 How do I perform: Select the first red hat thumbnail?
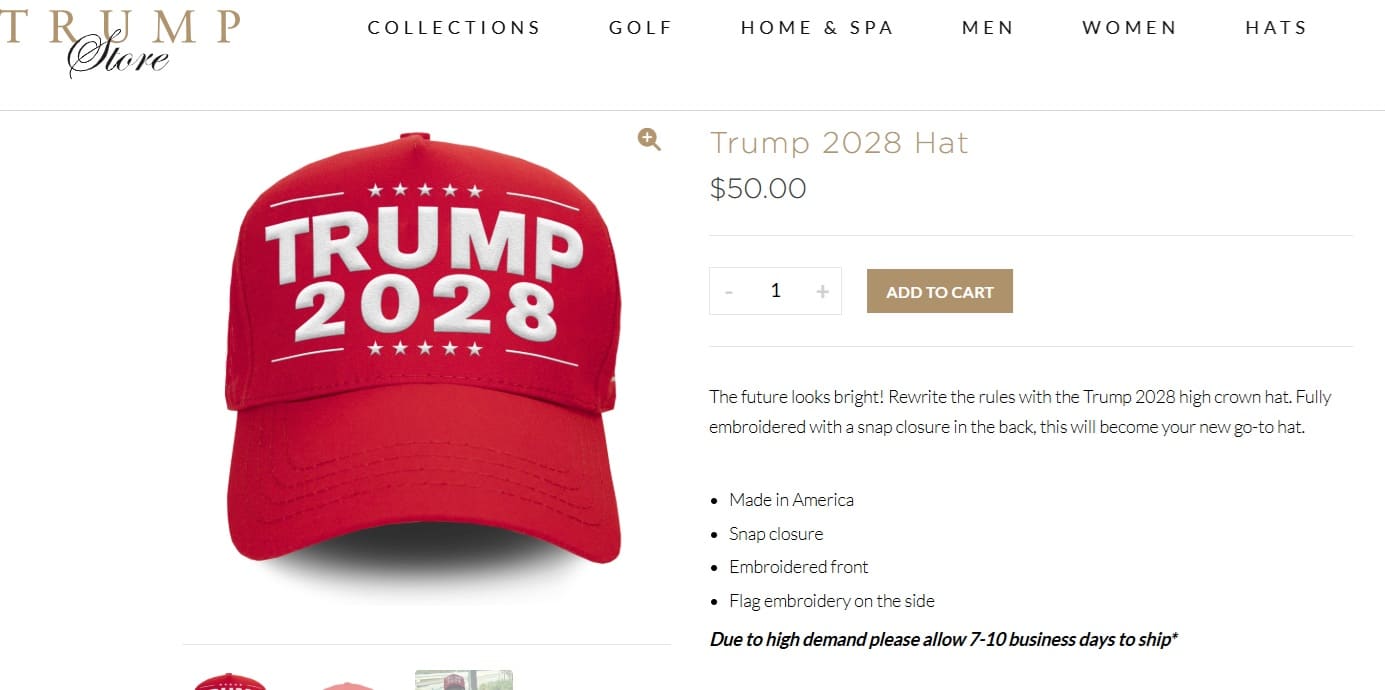point(230,681)
